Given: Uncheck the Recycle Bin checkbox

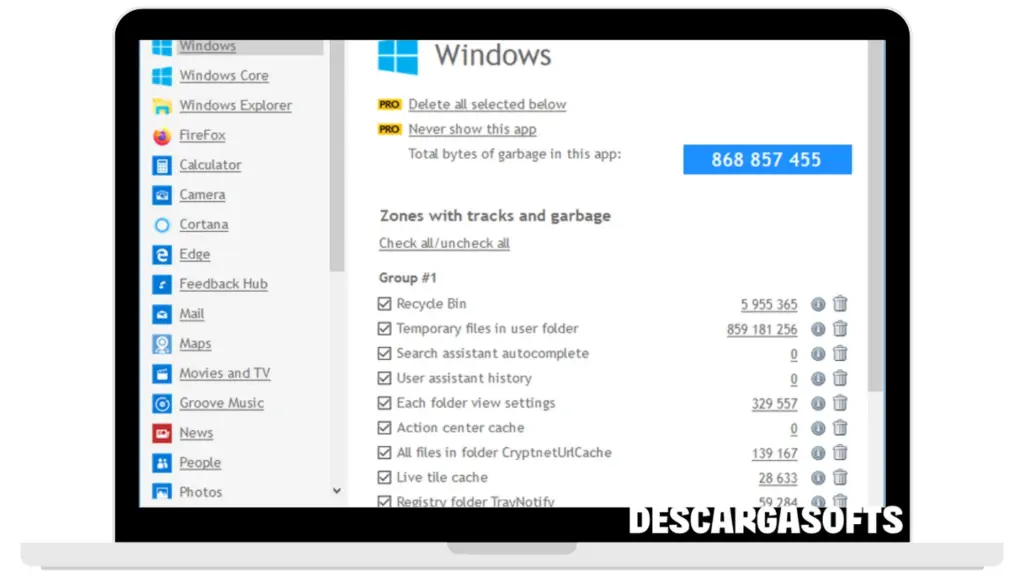Looking at the screenshot, I should click(385, 304).
